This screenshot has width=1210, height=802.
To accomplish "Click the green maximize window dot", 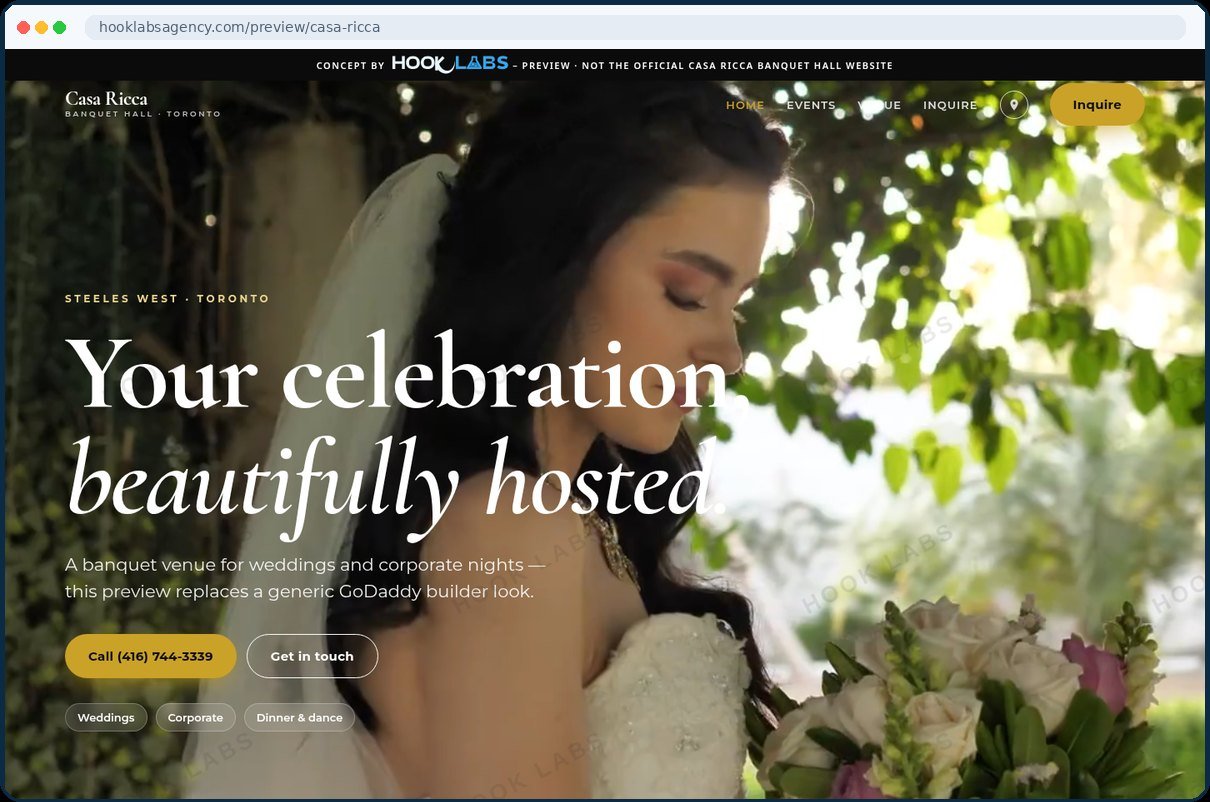I will point(59,27).
